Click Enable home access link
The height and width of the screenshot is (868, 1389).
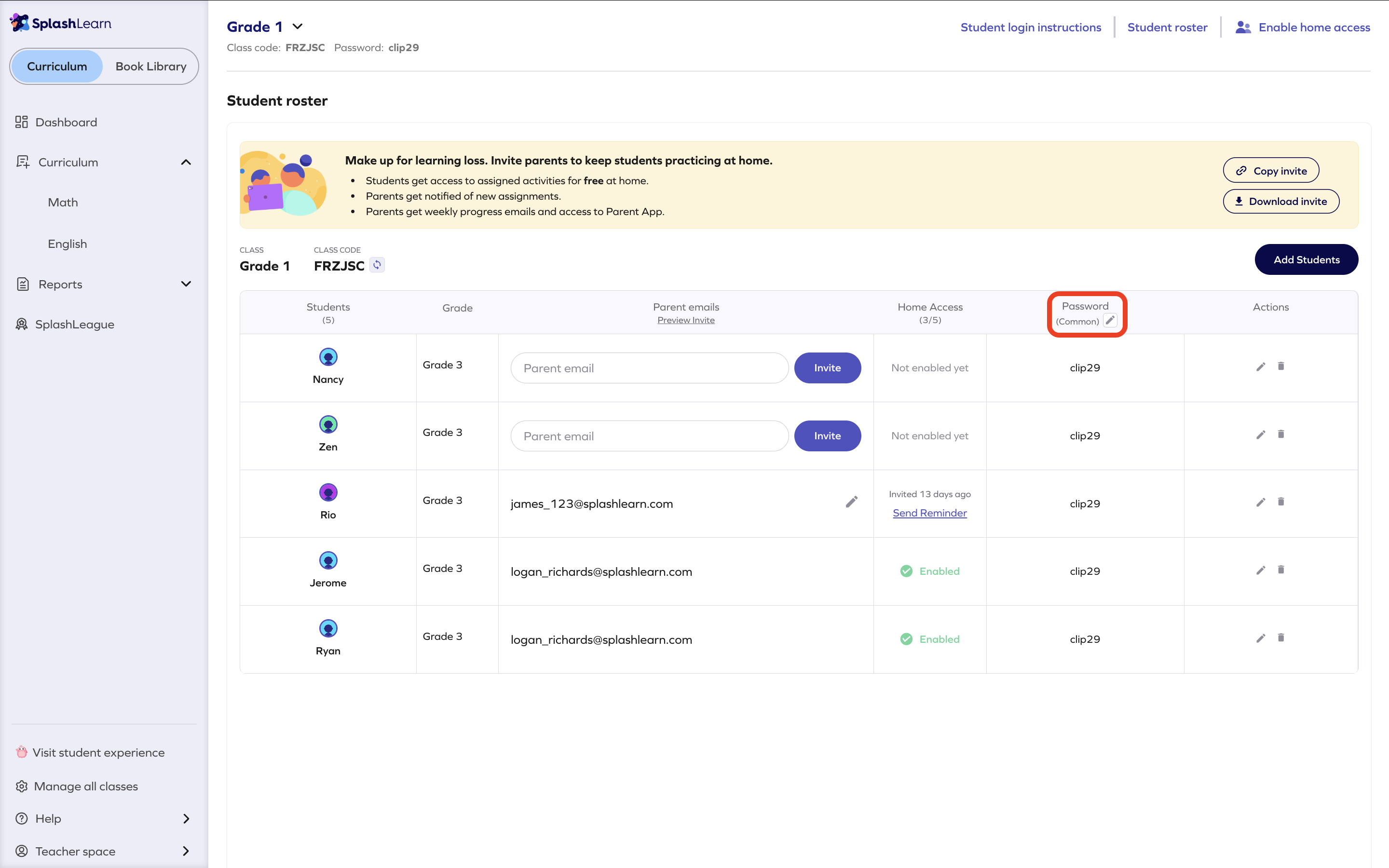[1314, 27]
